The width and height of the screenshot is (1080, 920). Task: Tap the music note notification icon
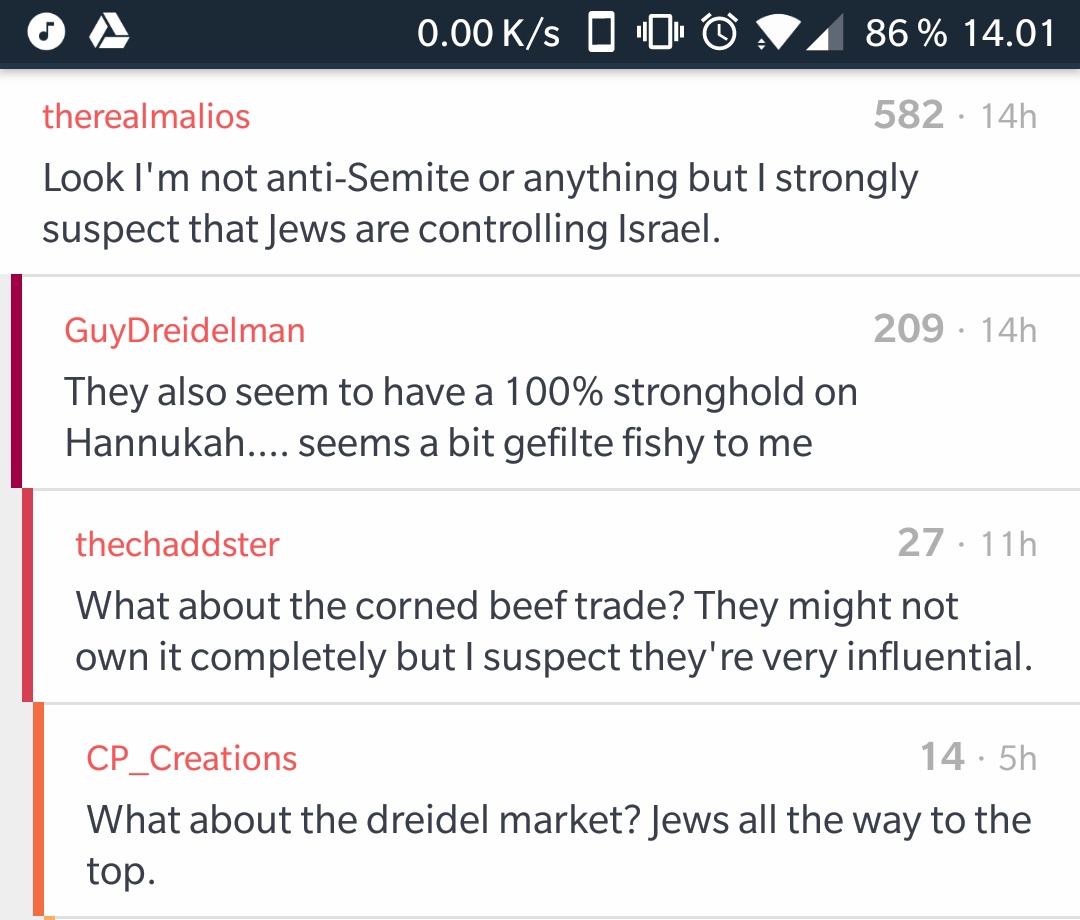point(45,34)
